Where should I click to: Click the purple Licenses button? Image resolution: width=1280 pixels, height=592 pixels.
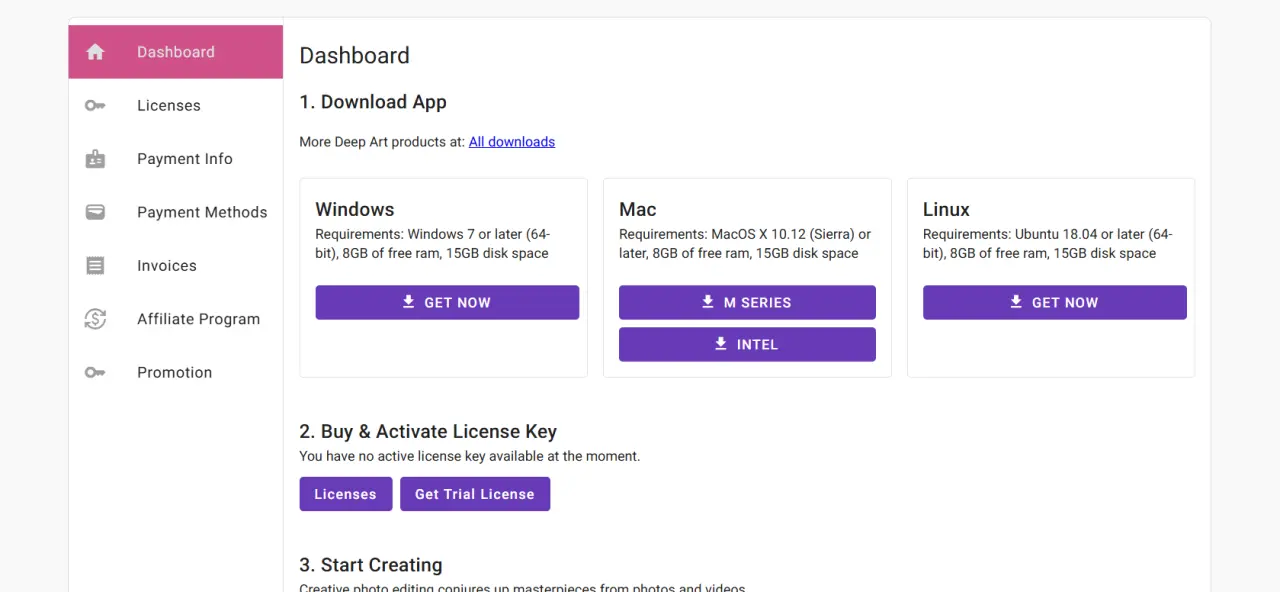[346, 494]
